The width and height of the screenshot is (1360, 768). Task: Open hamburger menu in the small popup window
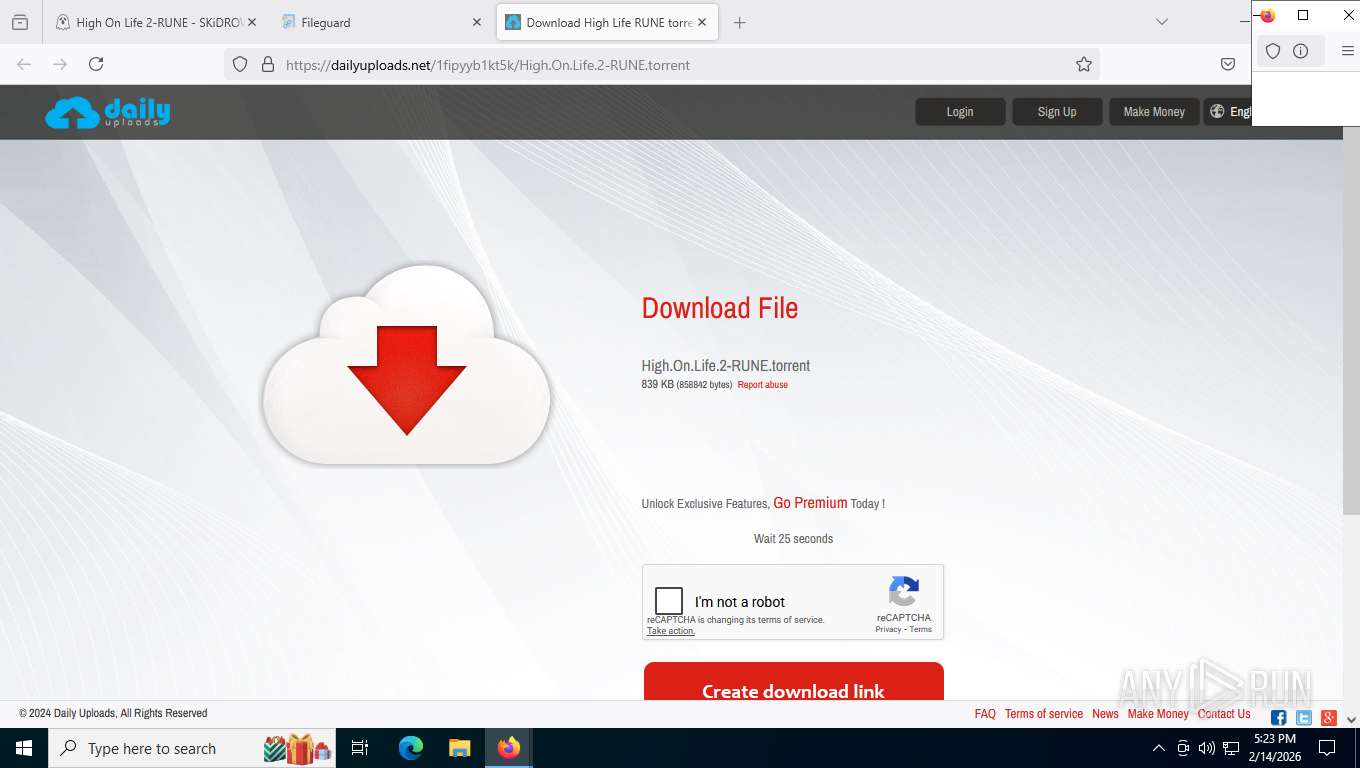[1348, 51]
